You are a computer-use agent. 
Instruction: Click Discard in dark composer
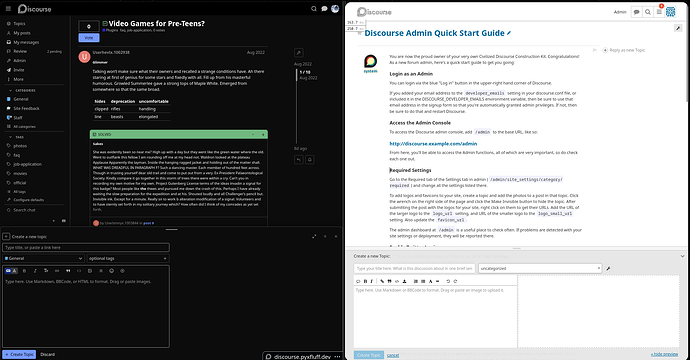point(48,354)
